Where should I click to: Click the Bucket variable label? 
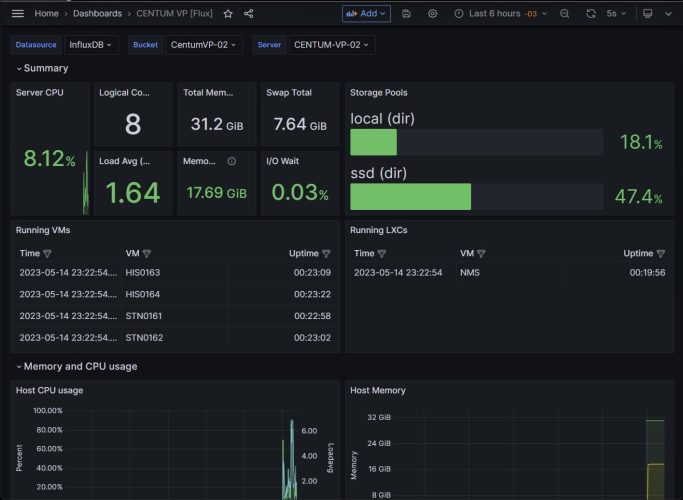pyautogui.click(x=145, y=44)
